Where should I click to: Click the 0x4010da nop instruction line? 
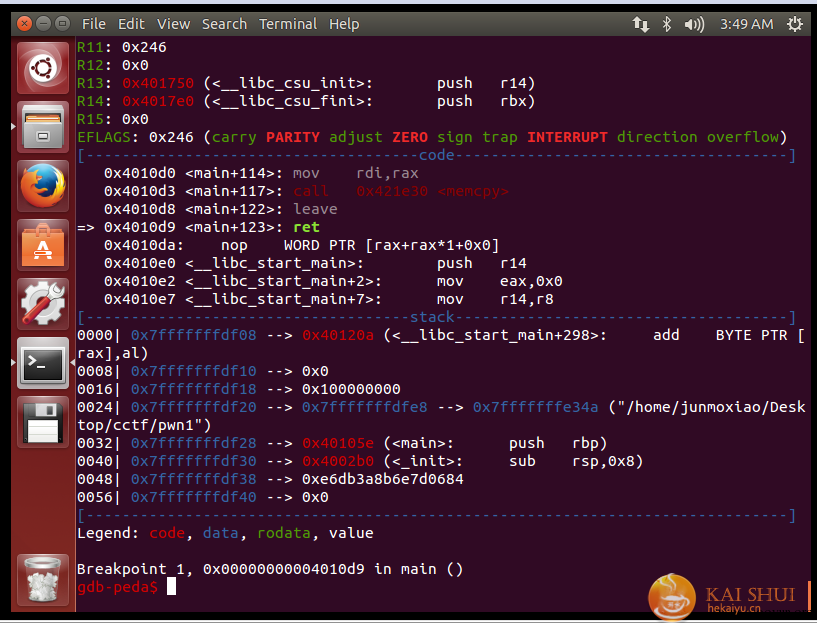[x=301, y=245]
